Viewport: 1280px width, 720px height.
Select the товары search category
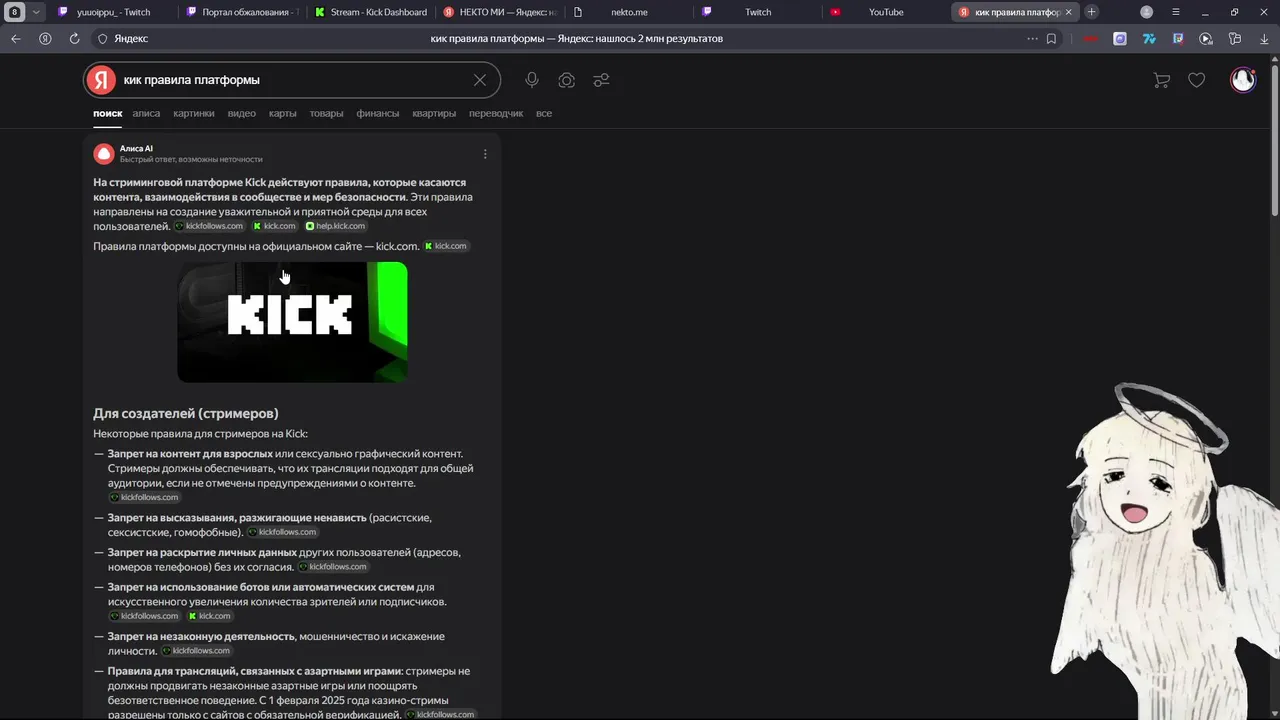click(326, 114)
